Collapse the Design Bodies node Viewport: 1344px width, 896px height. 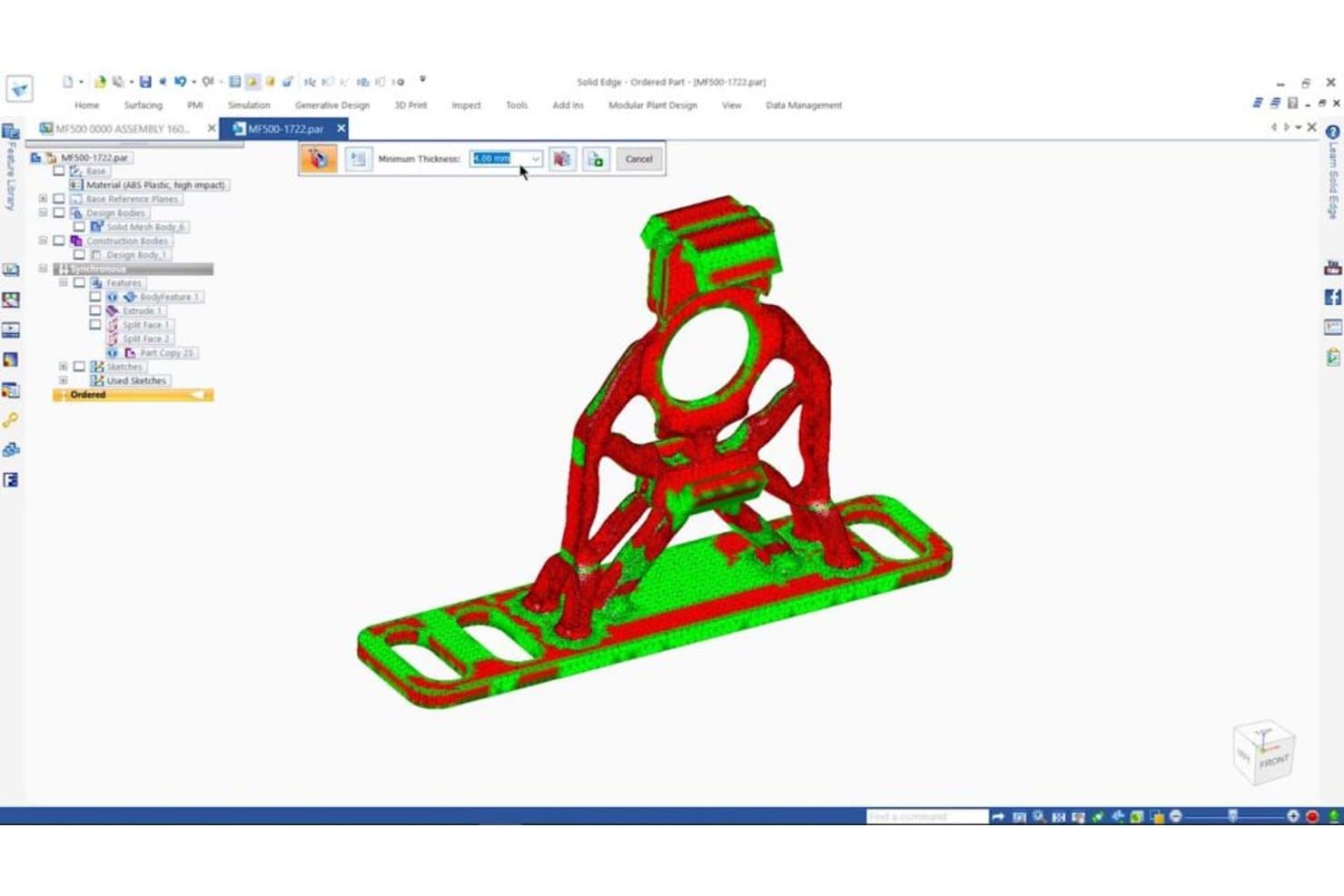click(x=43, y=212)
